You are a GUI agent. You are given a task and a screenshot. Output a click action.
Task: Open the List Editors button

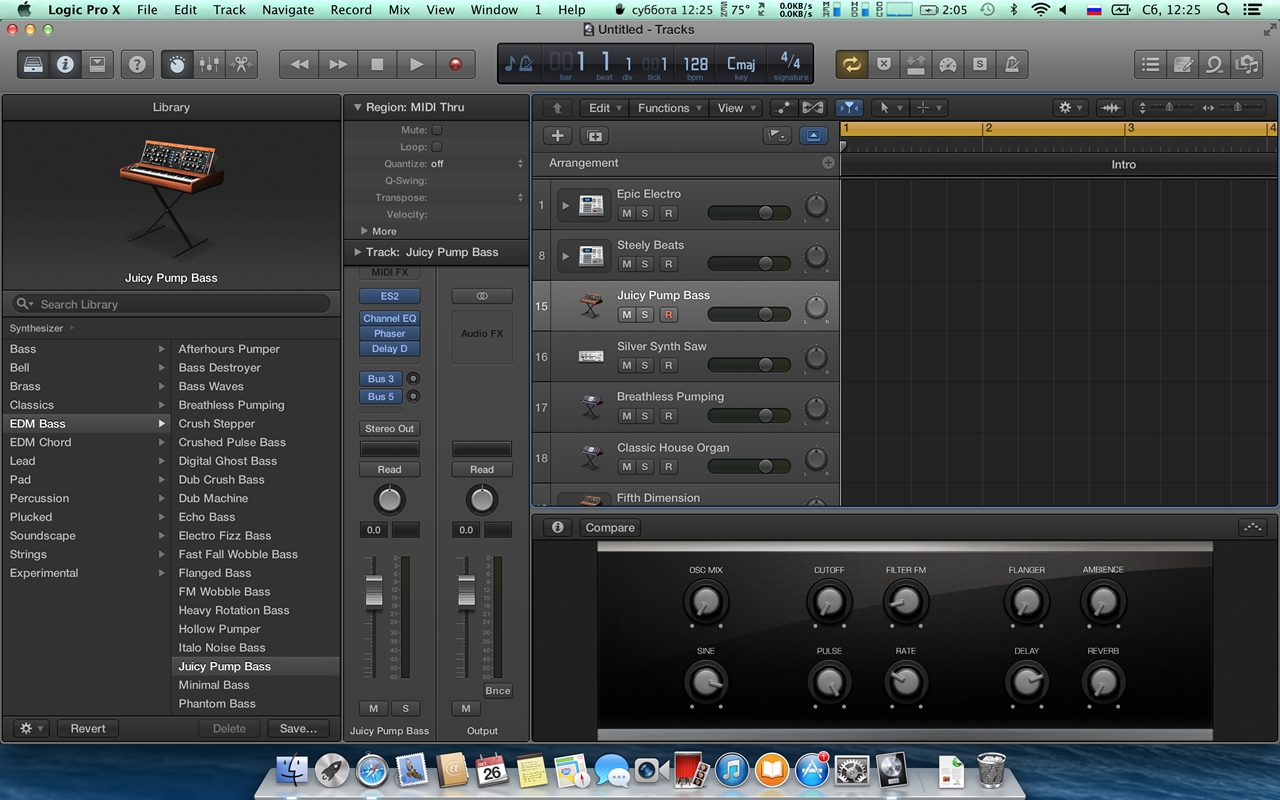tap(1151, 64)
